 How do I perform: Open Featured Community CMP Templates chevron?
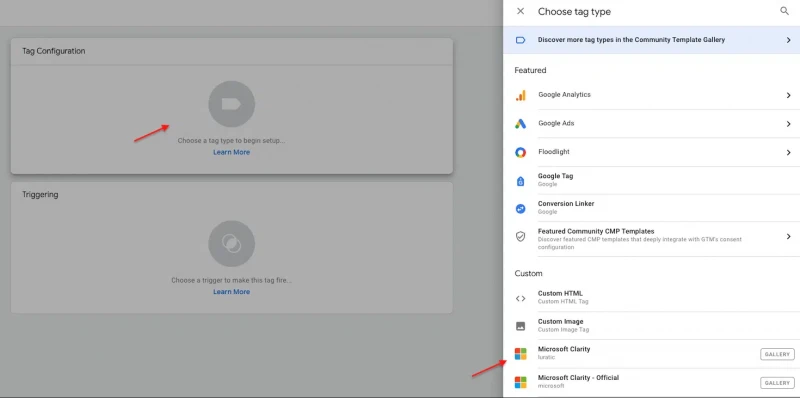click(788, 236)
